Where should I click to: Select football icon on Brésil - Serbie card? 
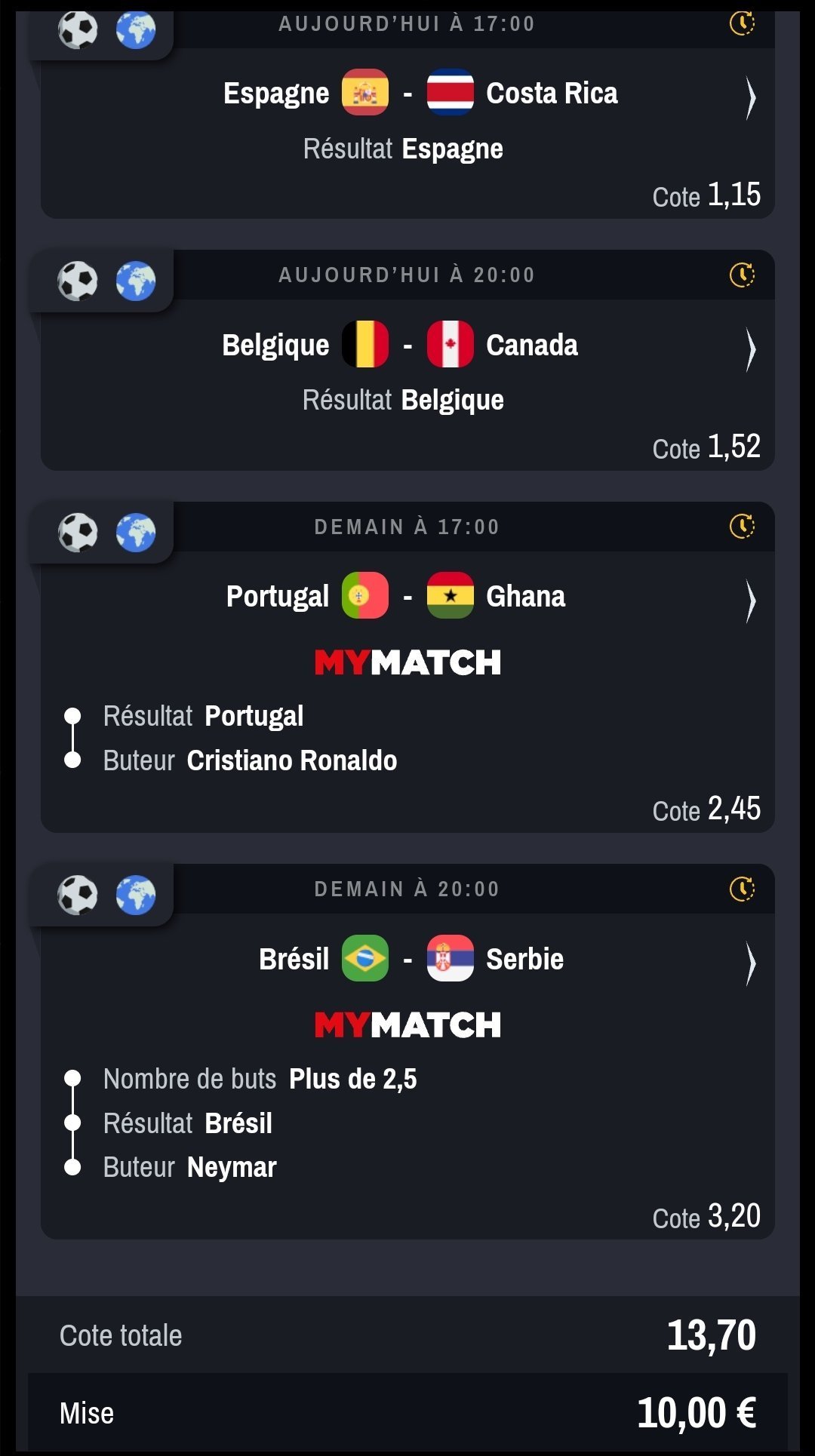pos(78,895)
